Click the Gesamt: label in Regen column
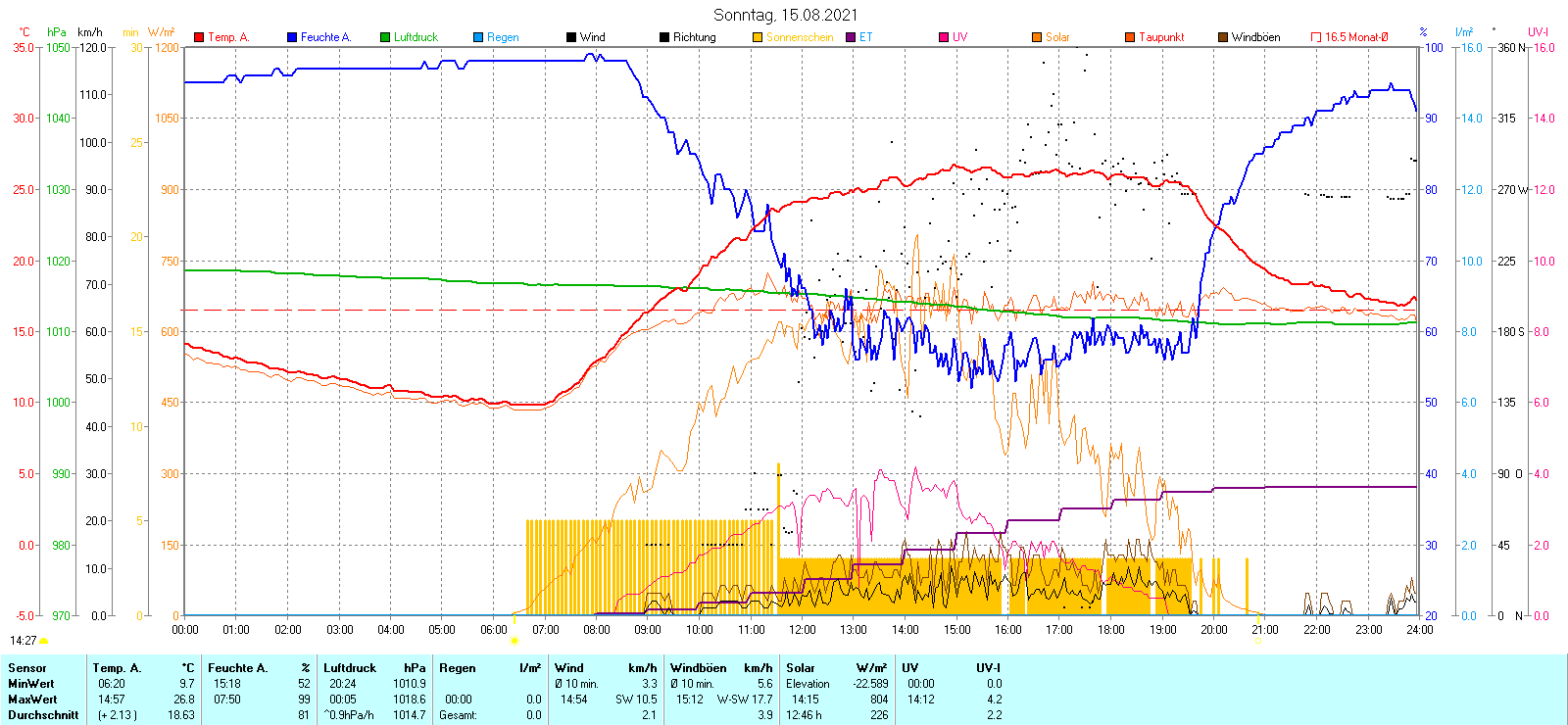Screen dimensions: 1568x725 tap(458, 715)
